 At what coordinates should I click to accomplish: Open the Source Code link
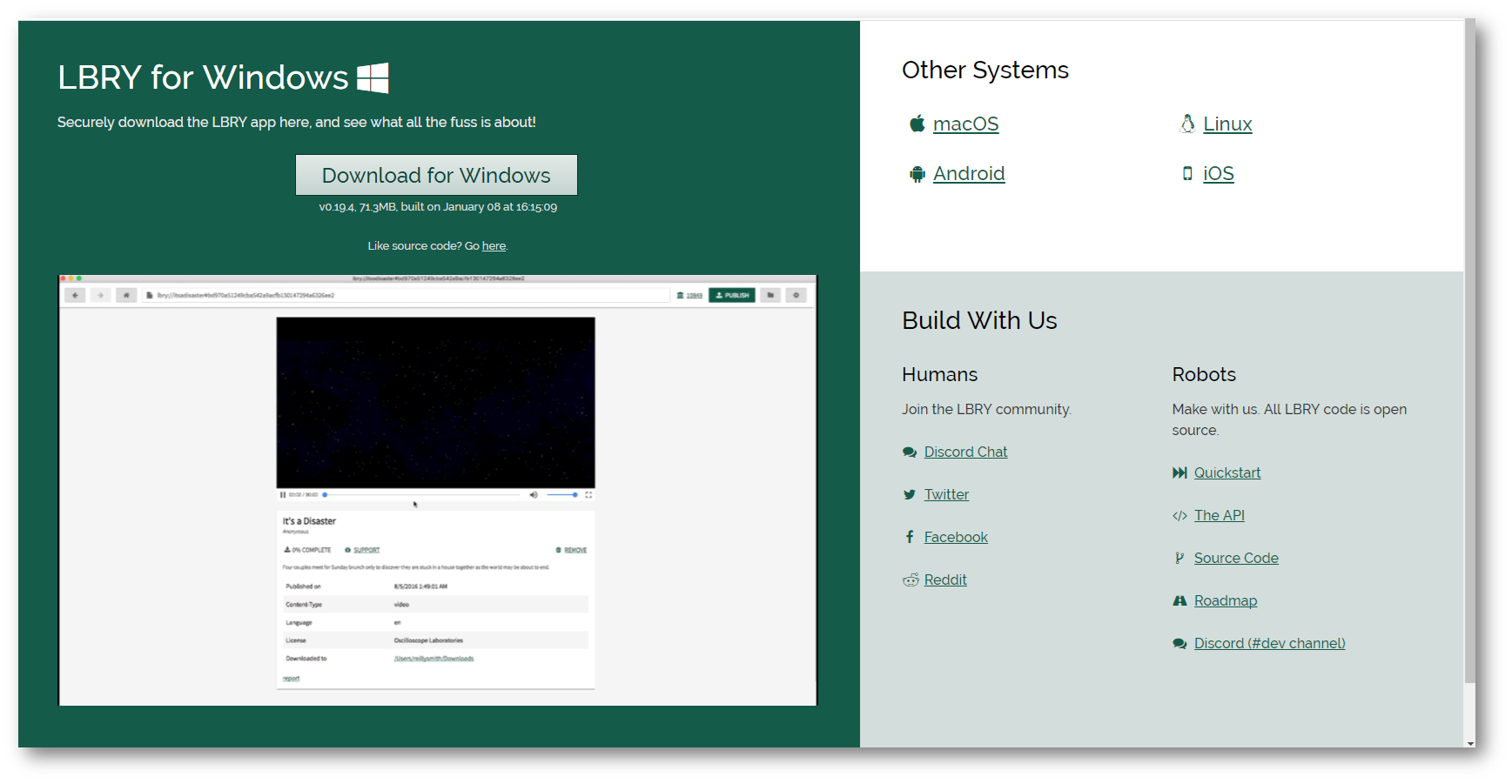pos(1236,558)
